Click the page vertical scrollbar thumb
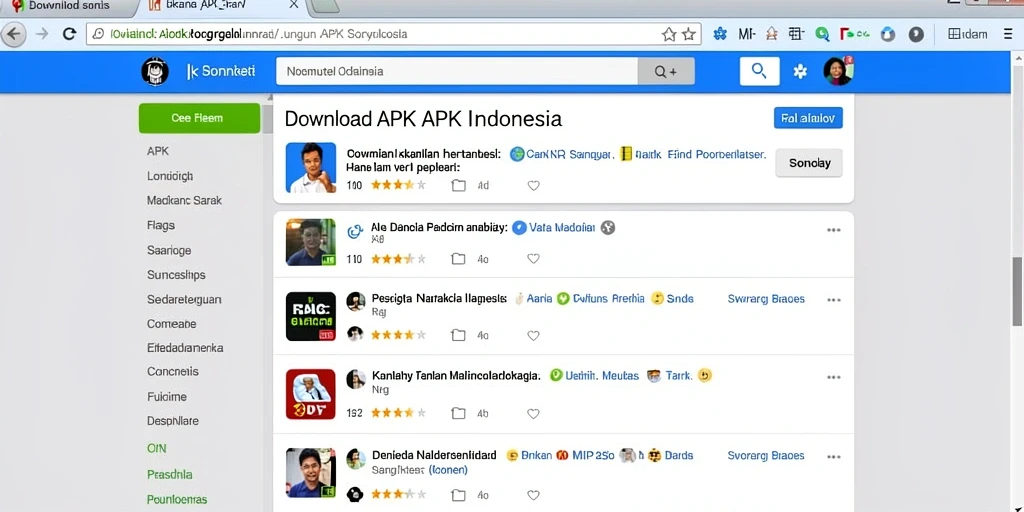This screenshot has height=512, width=1024. 1017,291
